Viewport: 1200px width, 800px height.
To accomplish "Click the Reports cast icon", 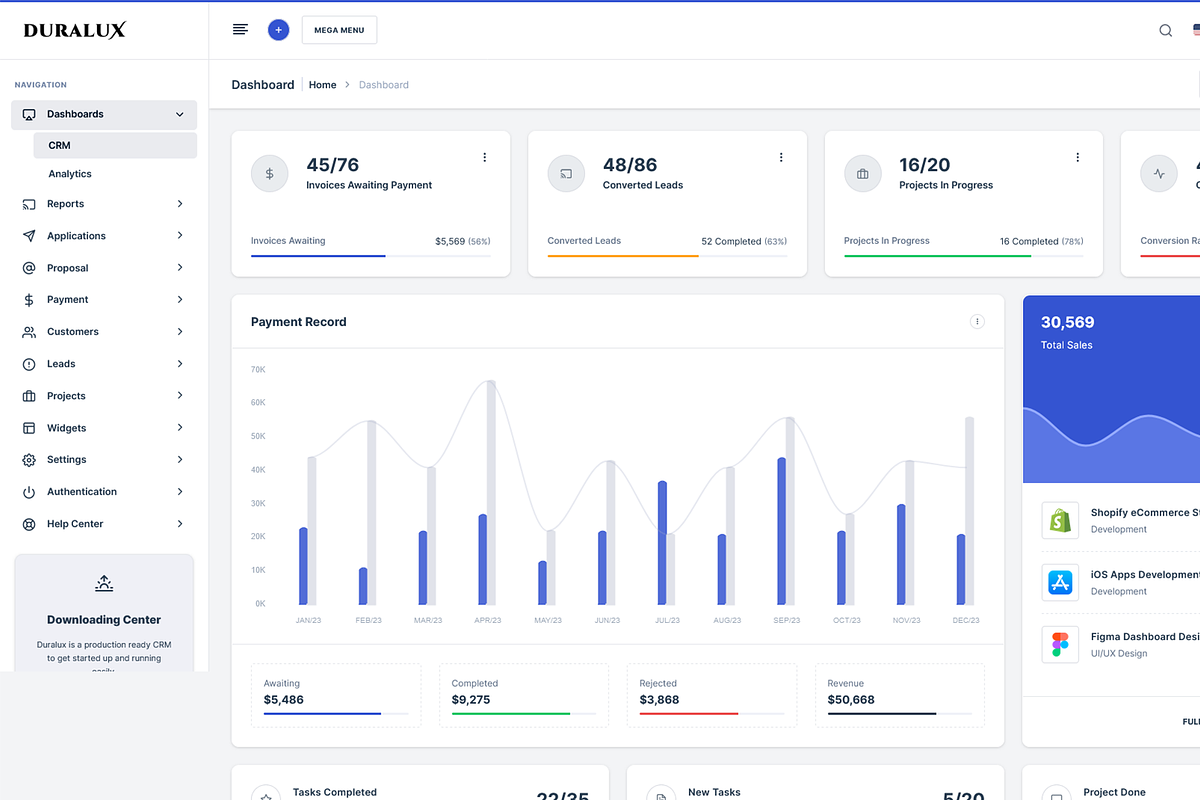I will (28, 204).
